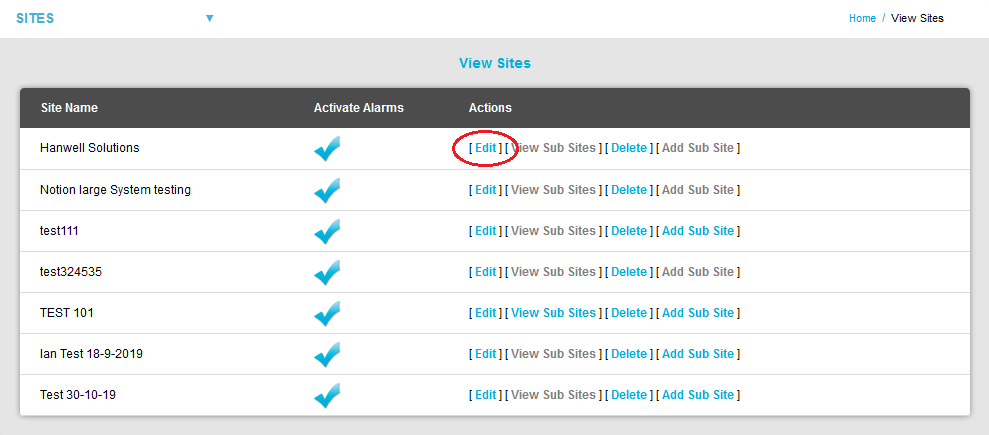Click Edit for Hanwell Solutions

pos(485,148)
